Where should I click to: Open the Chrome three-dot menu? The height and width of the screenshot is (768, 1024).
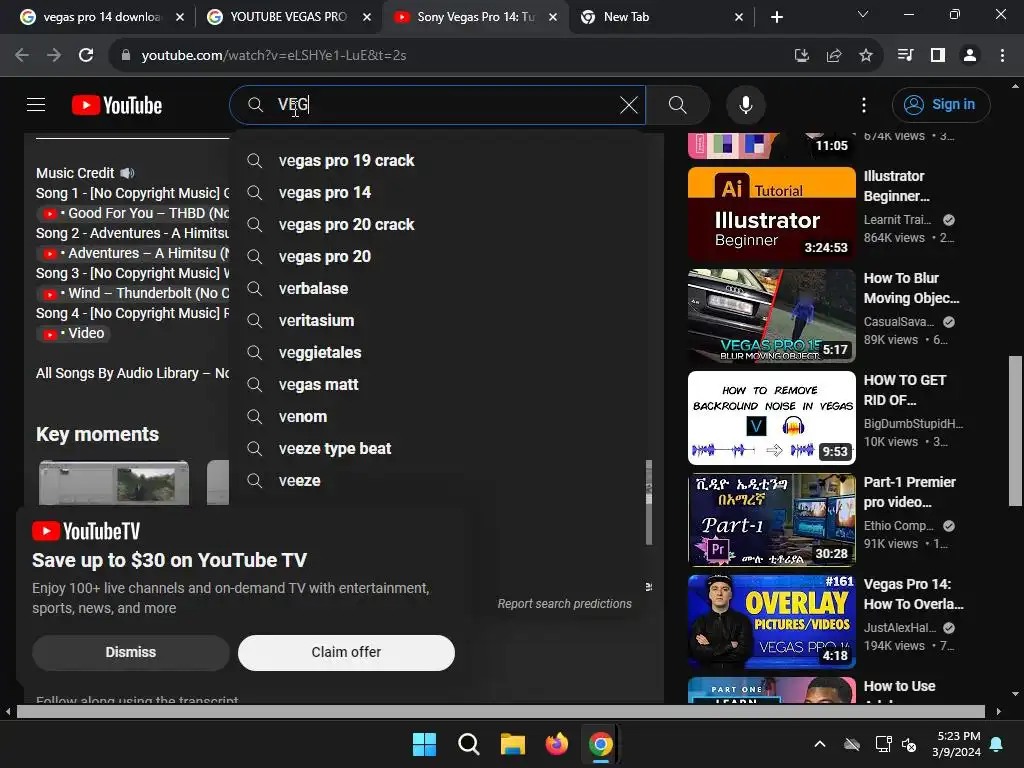click(x=1002, y=56)
